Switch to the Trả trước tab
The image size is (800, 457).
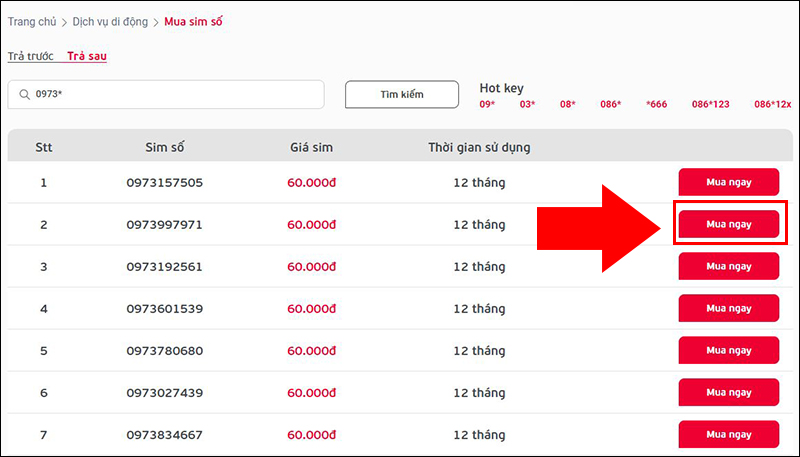[30, 56]
